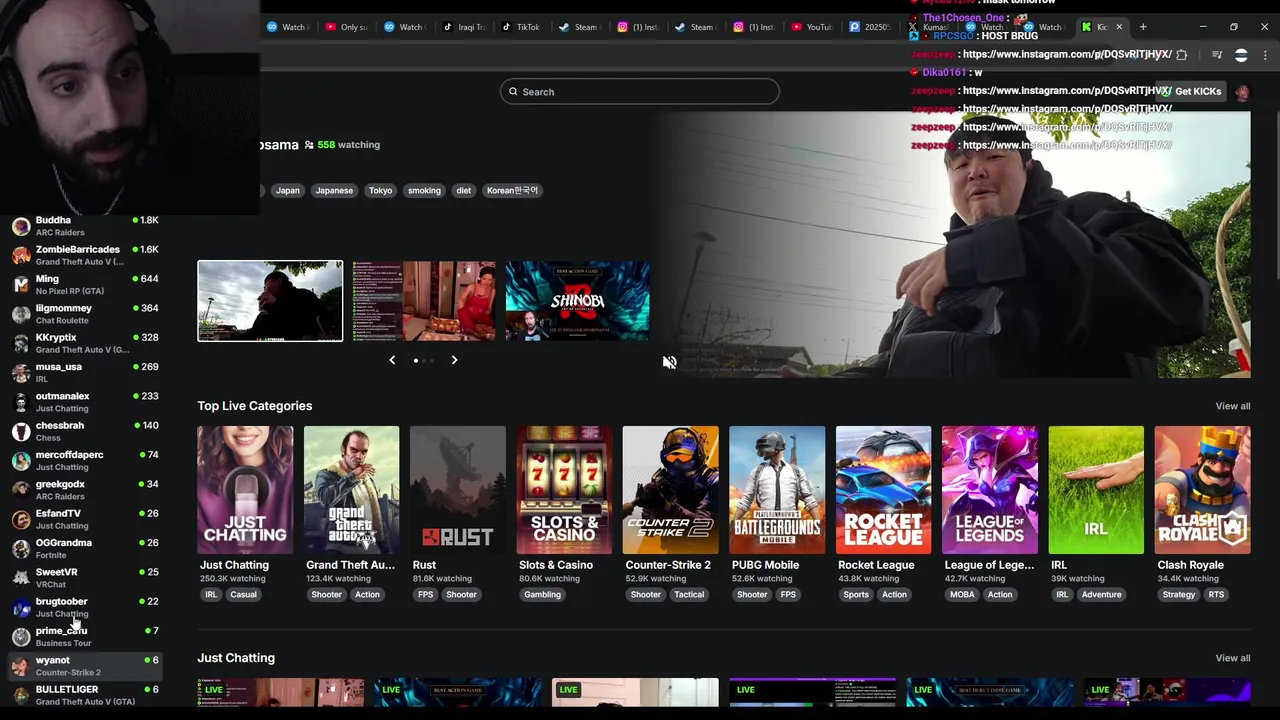Viewport: 1280px width, 720px height.
Task: Open Buddha's channel avatar in sidebar
Action: [21, 226]
